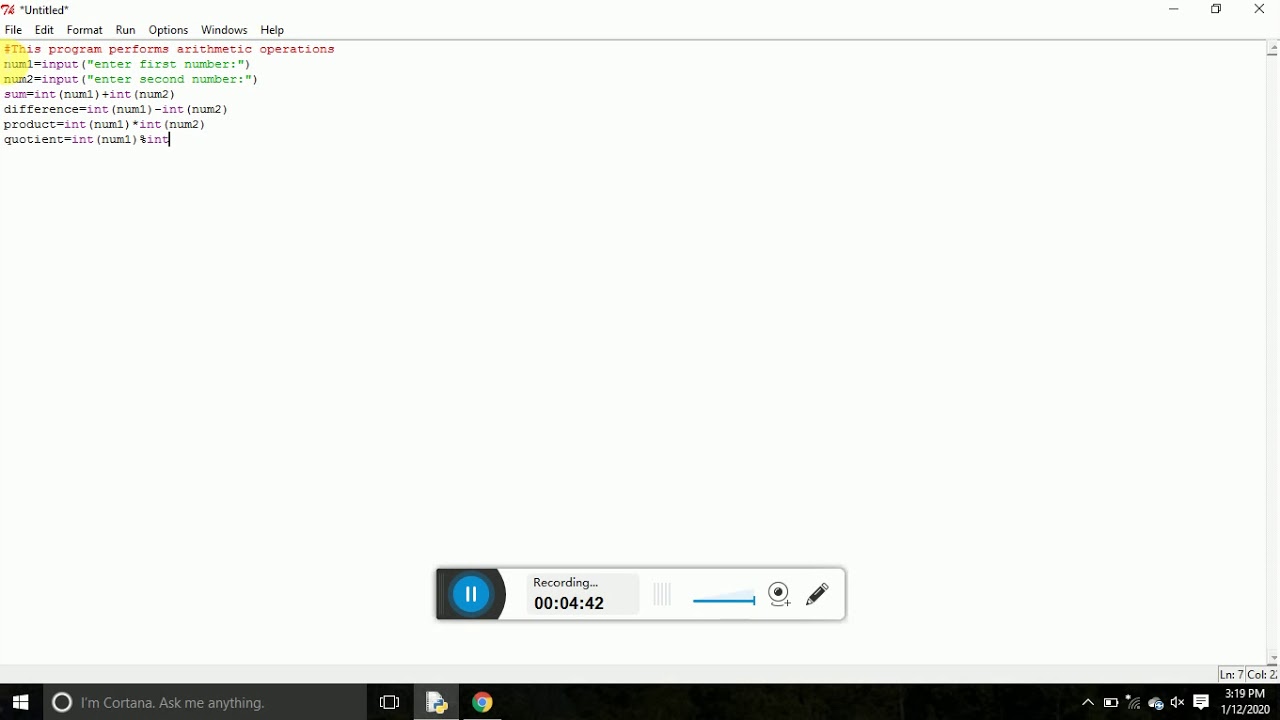Close the Untitled IDLE window

(1260, 10)
